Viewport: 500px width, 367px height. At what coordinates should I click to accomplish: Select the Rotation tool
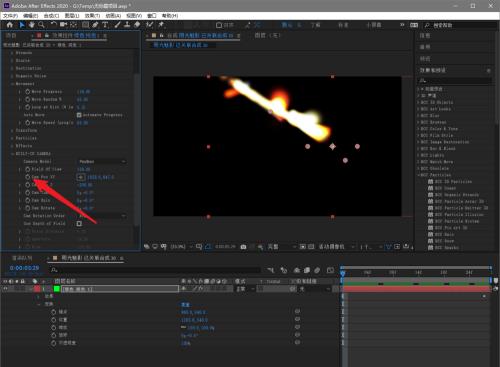click(53, 25)
